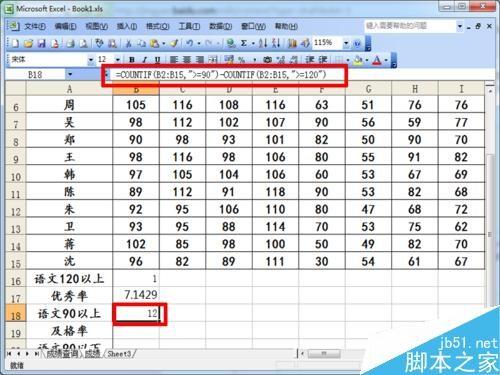Apply Percent style format
Screen dimensions: 500x375
(241, 60)
